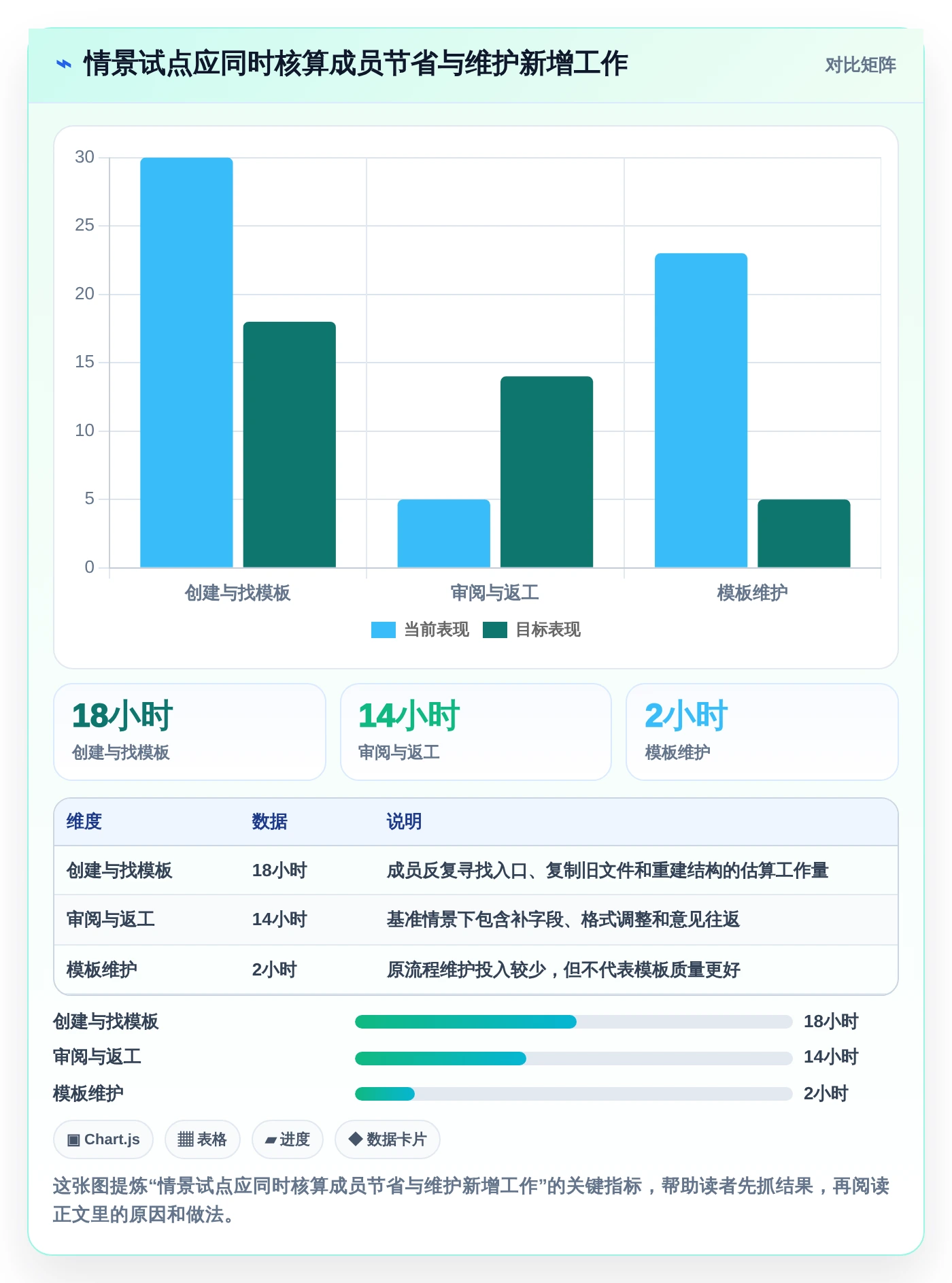
Task: Click the green 审阅与返工 target bar
Action: 547,471
